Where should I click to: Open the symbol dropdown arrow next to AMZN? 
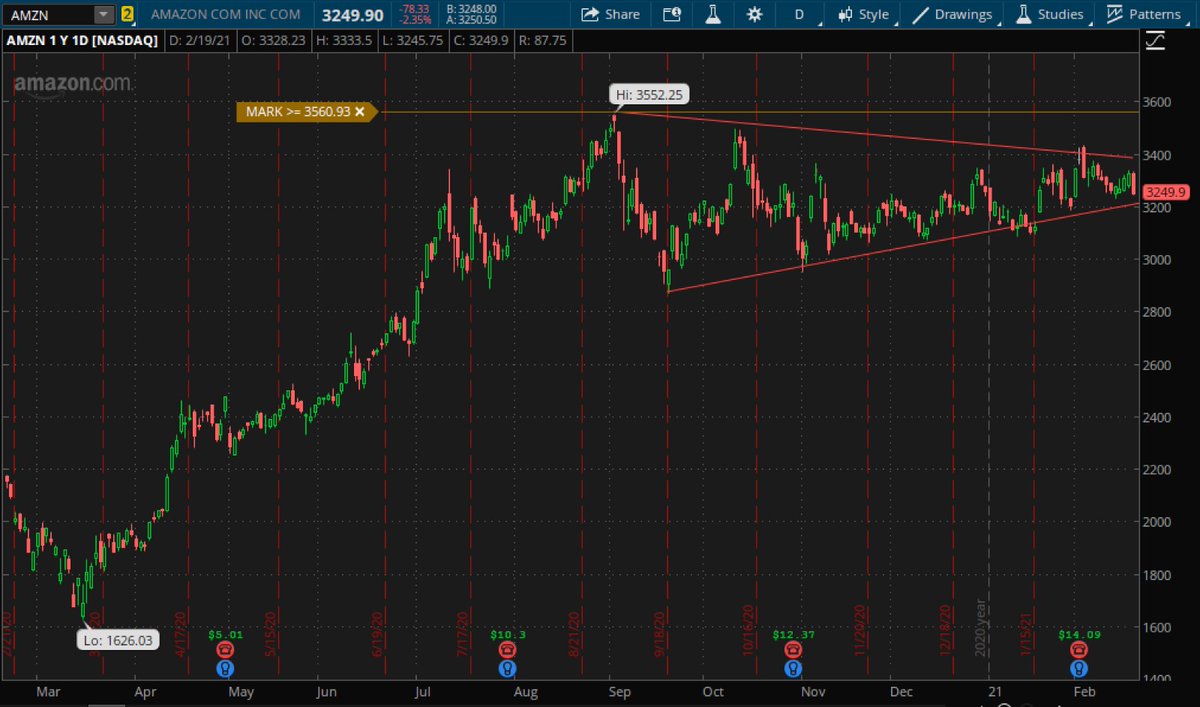point(103,15)
